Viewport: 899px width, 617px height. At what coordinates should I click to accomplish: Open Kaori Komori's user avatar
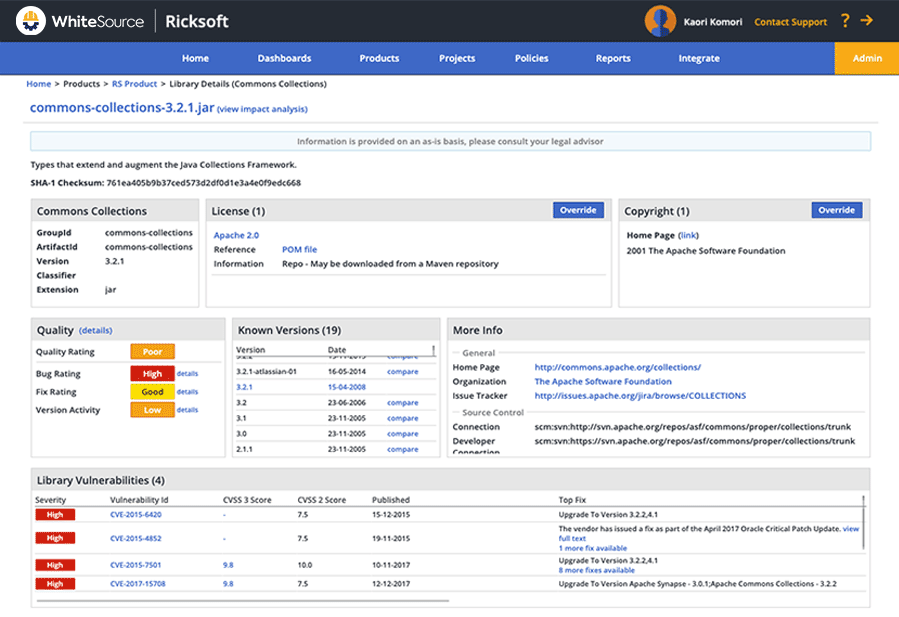660,21
